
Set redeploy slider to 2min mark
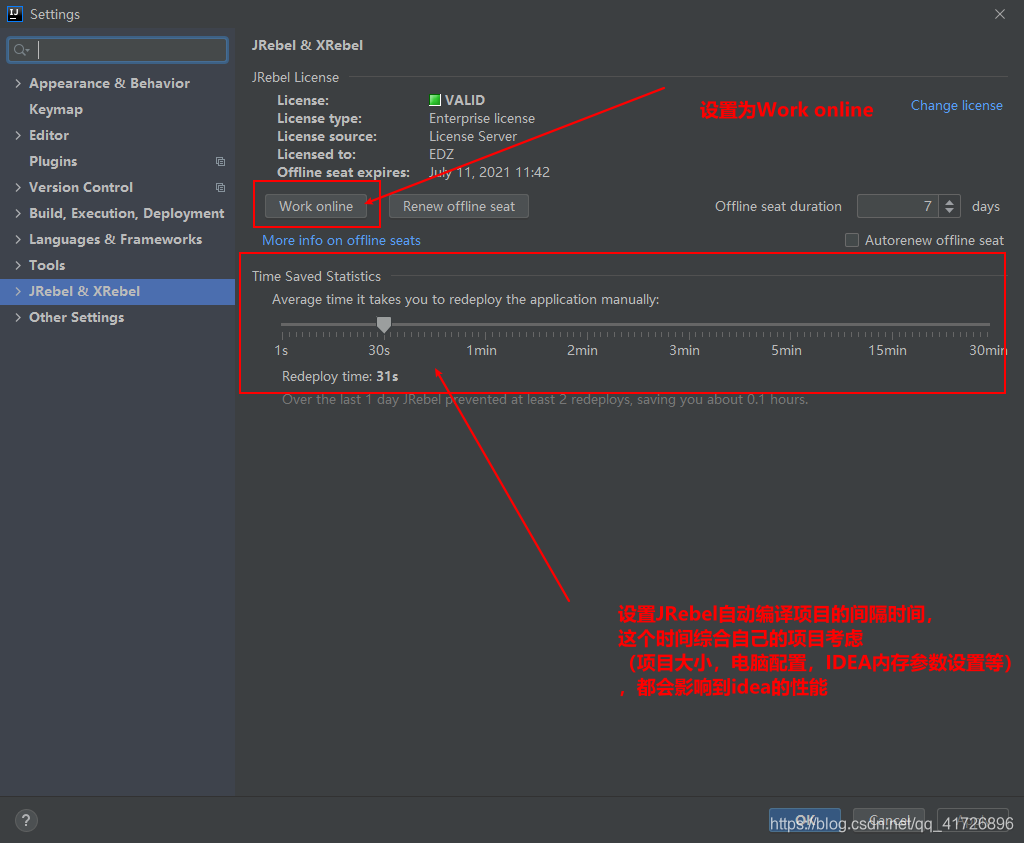[587, 325]
